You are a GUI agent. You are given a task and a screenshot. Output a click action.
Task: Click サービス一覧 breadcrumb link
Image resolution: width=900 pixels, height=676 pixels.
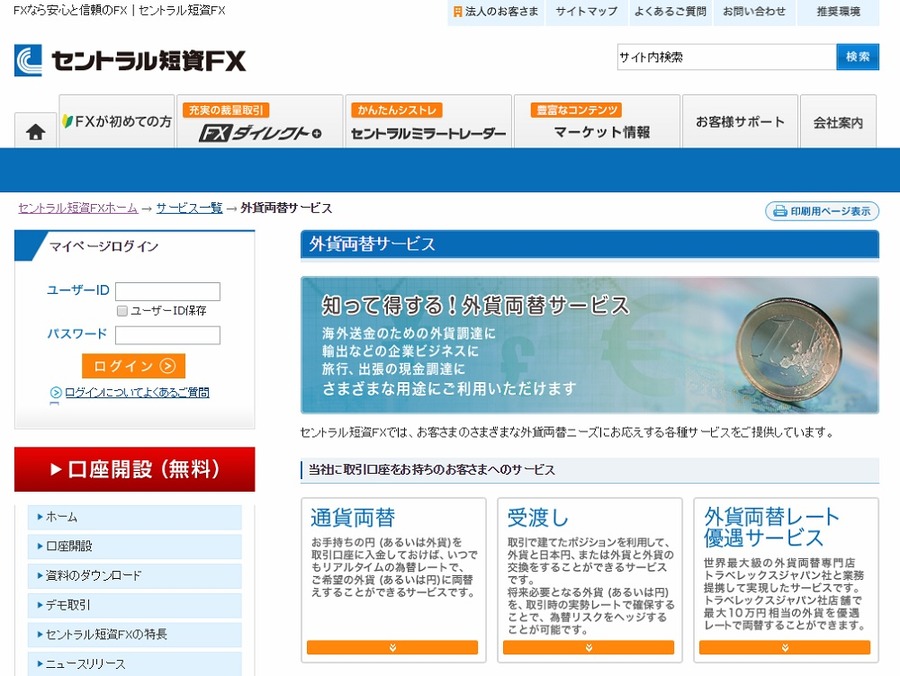(x=189, y=208)
